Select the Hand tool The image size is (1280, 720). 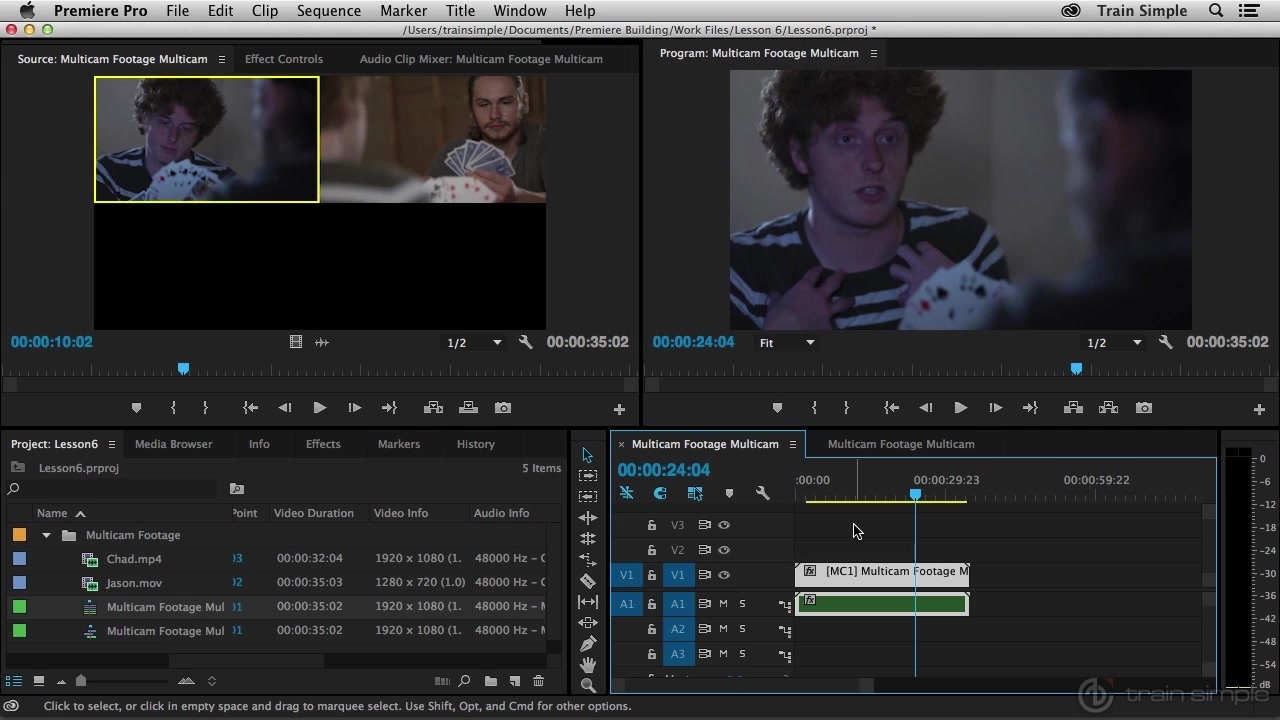[x=588, y=665]
